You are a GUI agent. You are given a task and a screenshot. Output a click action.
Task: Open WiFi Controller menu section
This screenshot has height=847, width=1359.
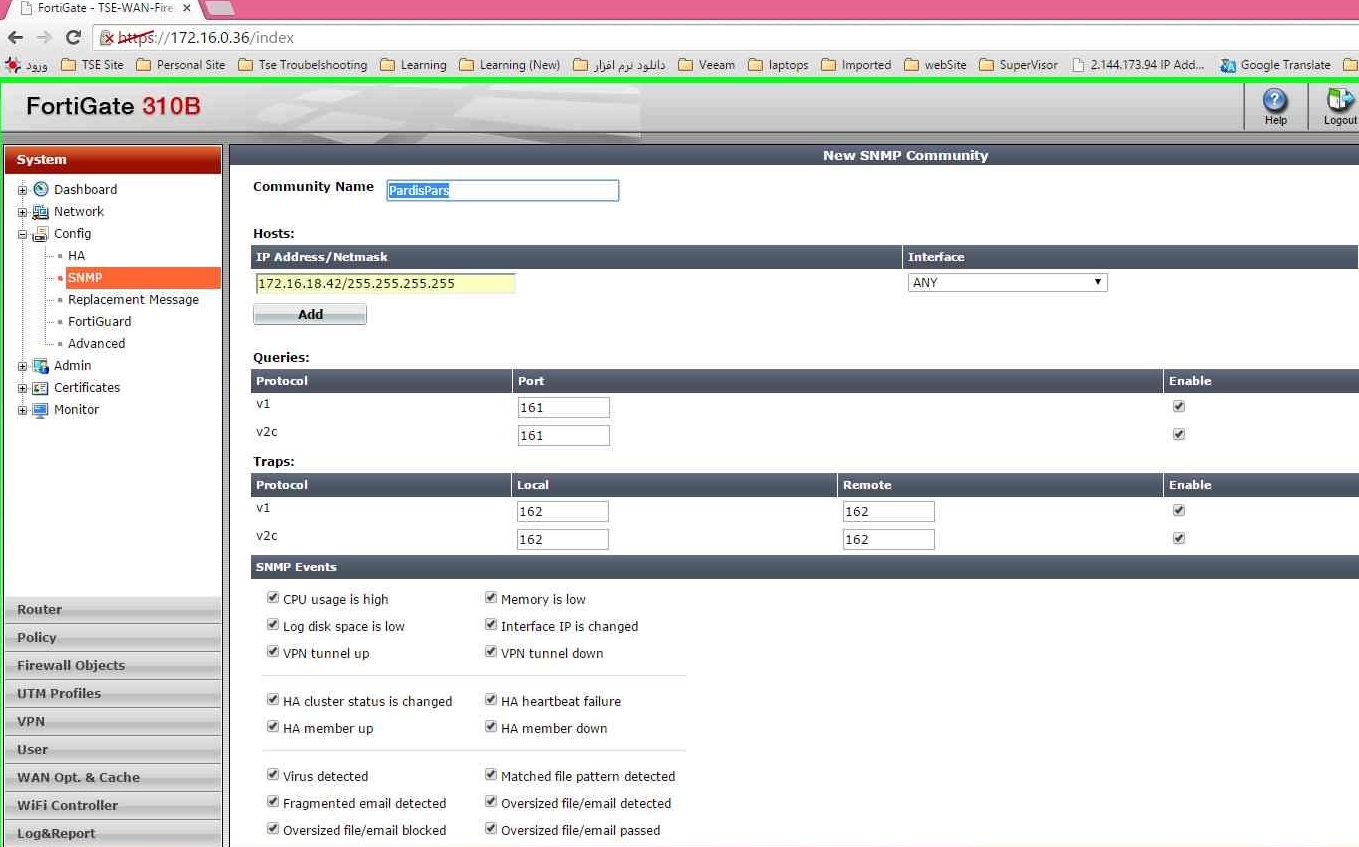113,805
